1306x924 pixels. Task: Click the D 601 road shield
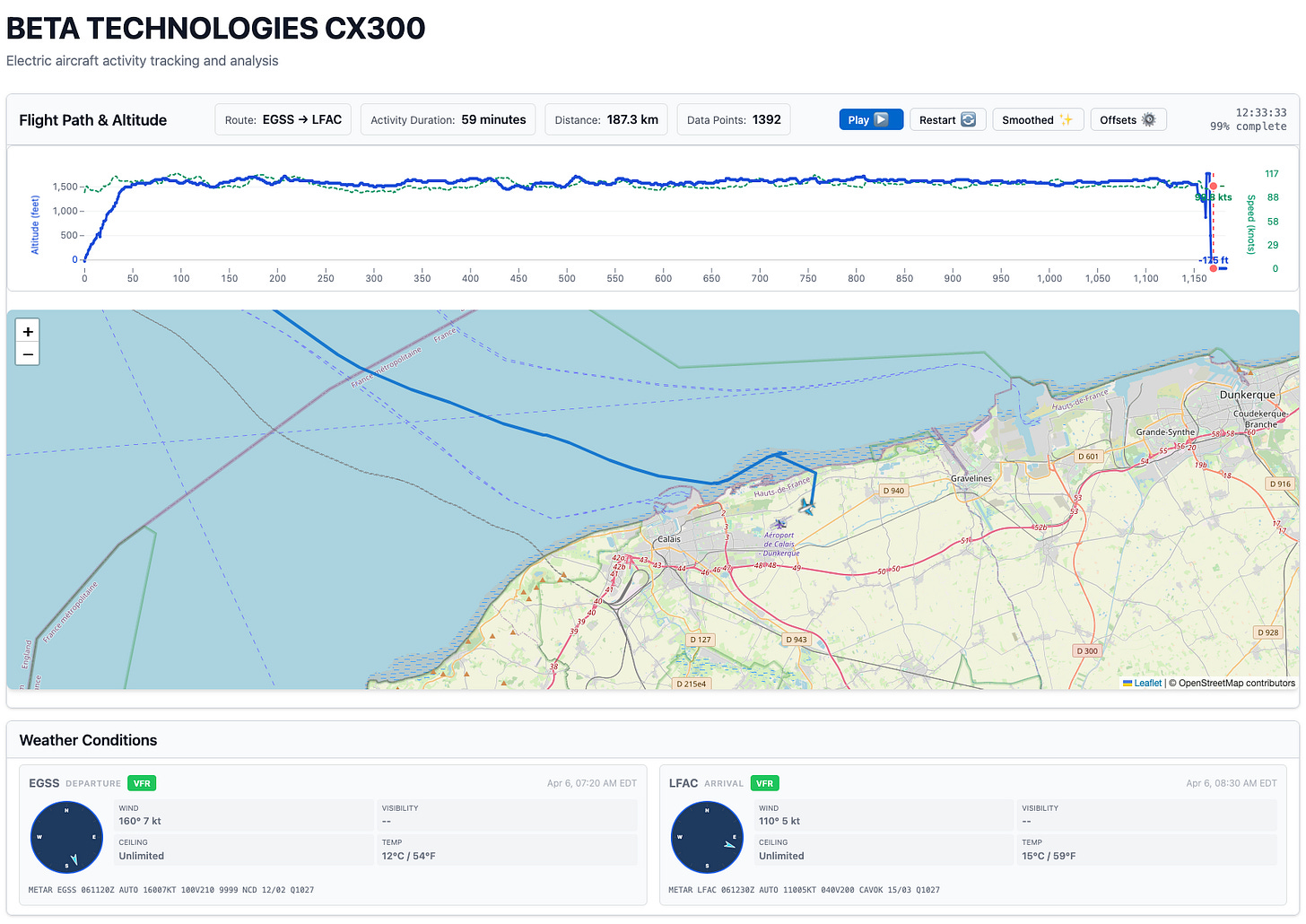click(x=1088, y=457)
